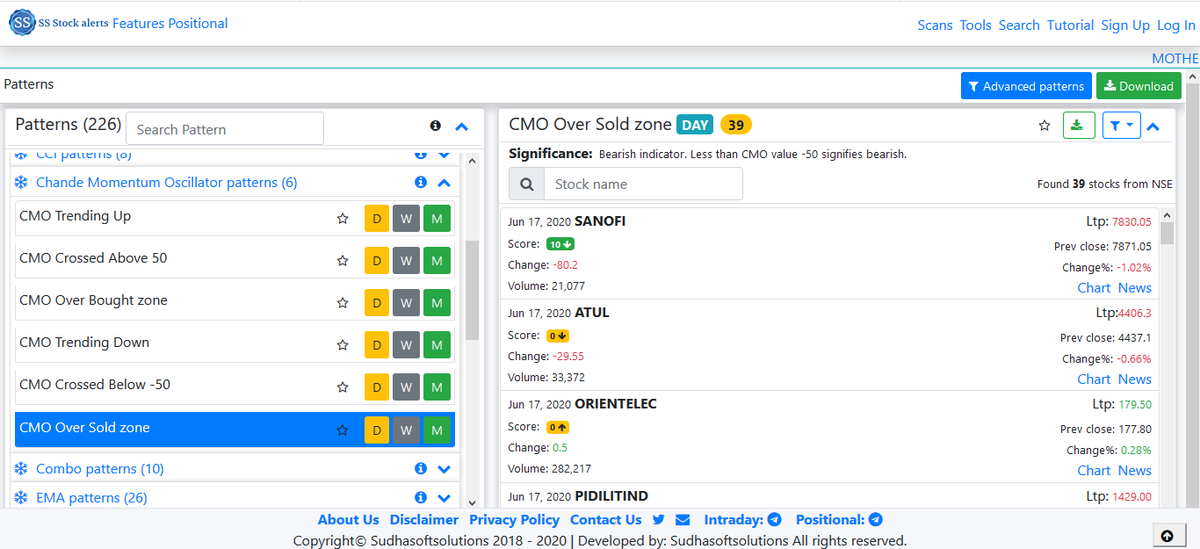Open the filter dropdown in results header
This screenshot has height=549, width=1200.
point(1119,126)
